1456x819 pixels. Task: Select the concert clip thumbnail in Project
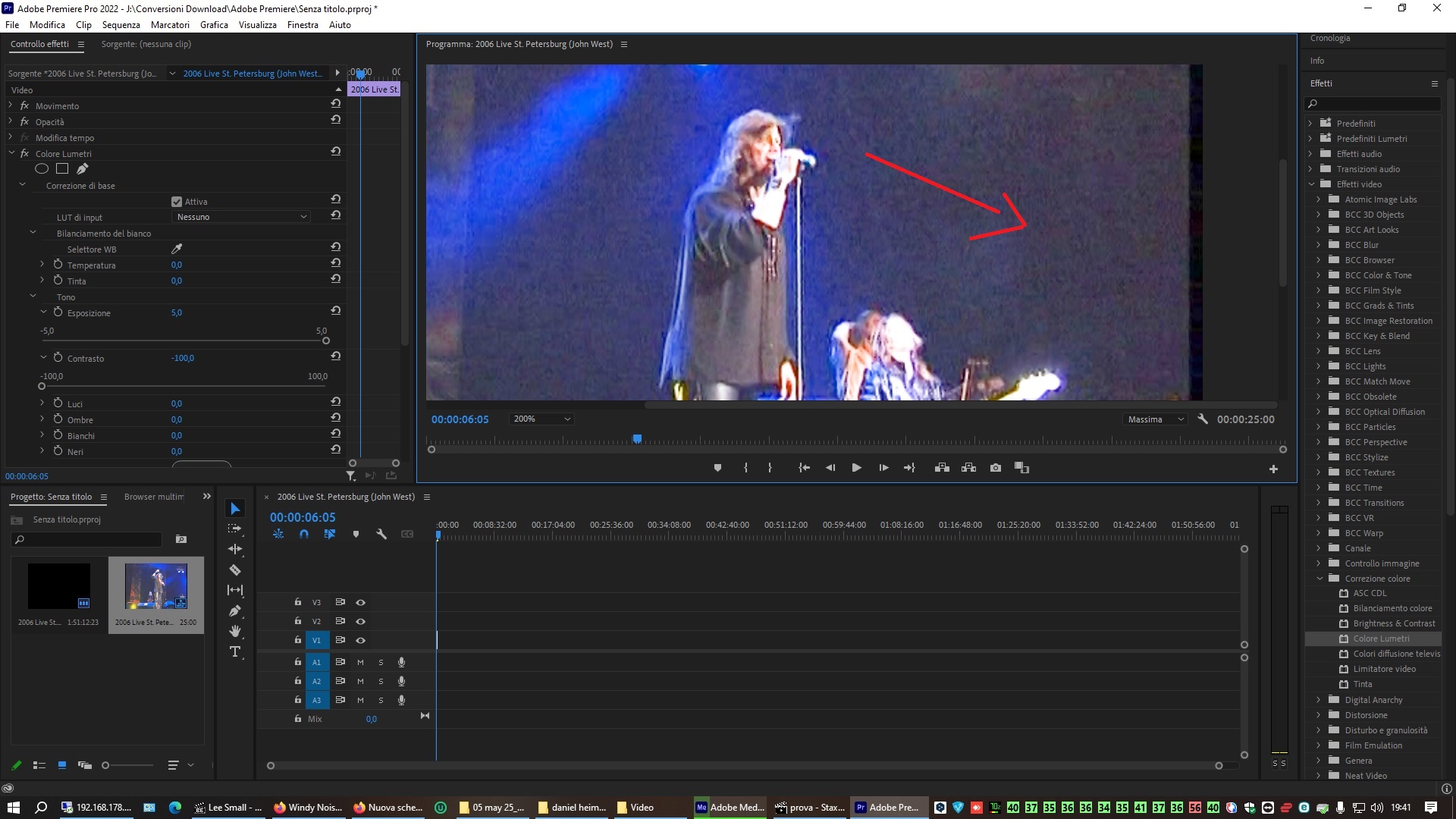click(155, 586)
